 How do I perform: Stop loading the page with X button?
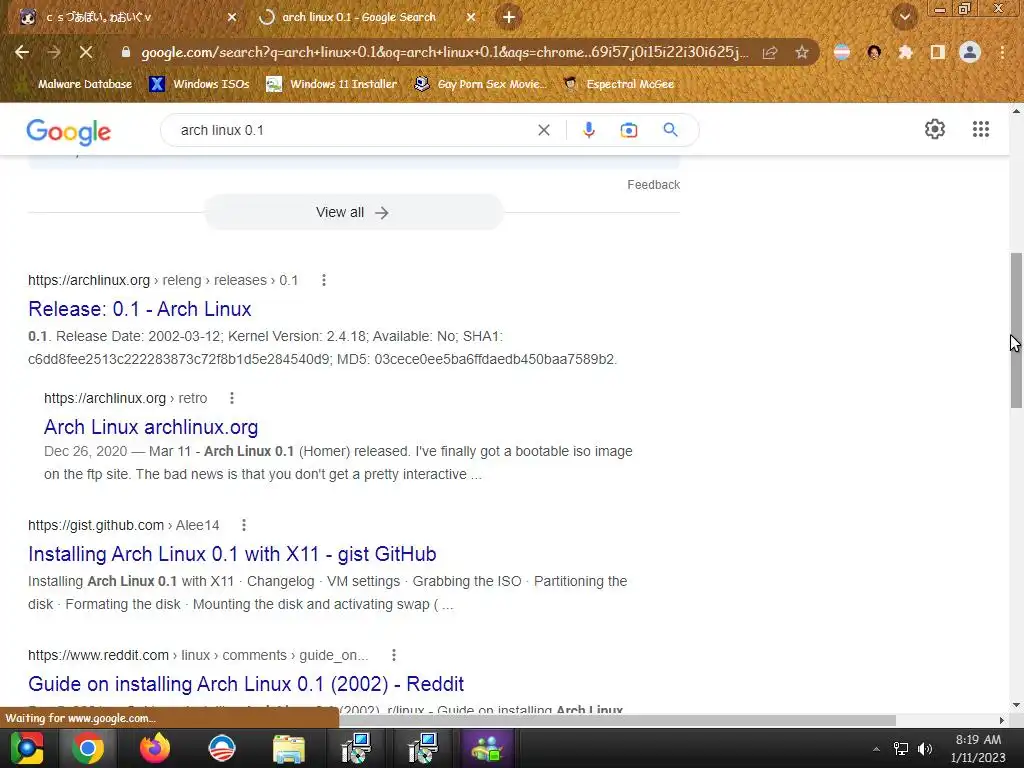coord(86,52)
